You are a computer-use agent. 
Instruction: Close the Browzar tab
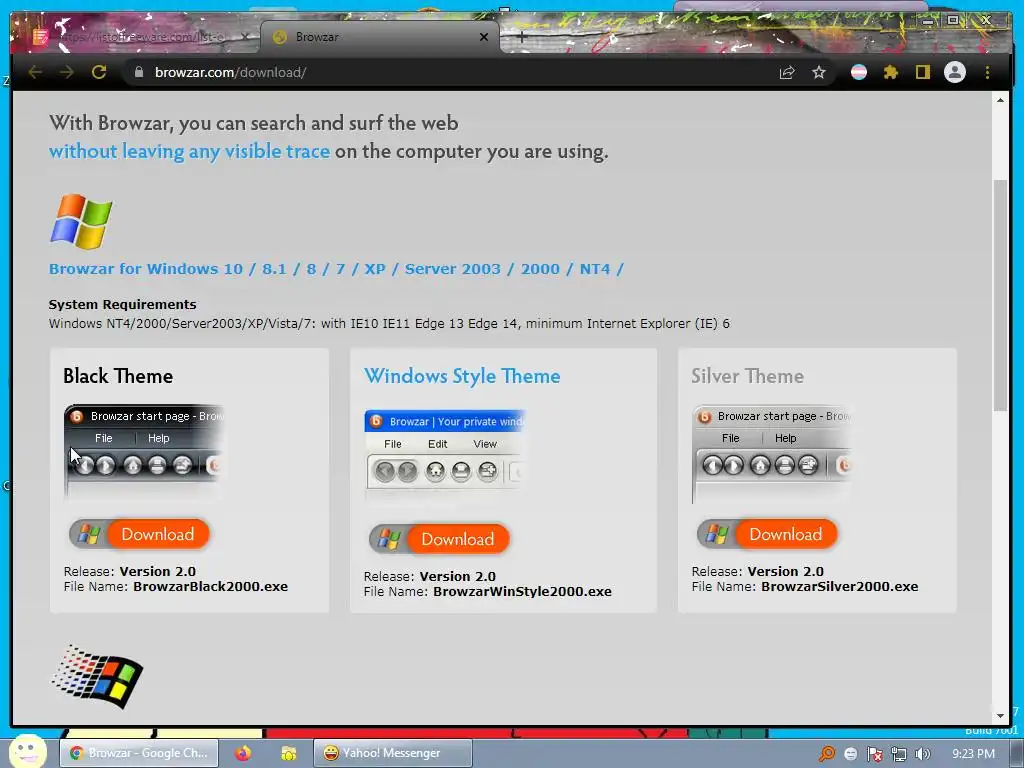[x=484, y=37]
